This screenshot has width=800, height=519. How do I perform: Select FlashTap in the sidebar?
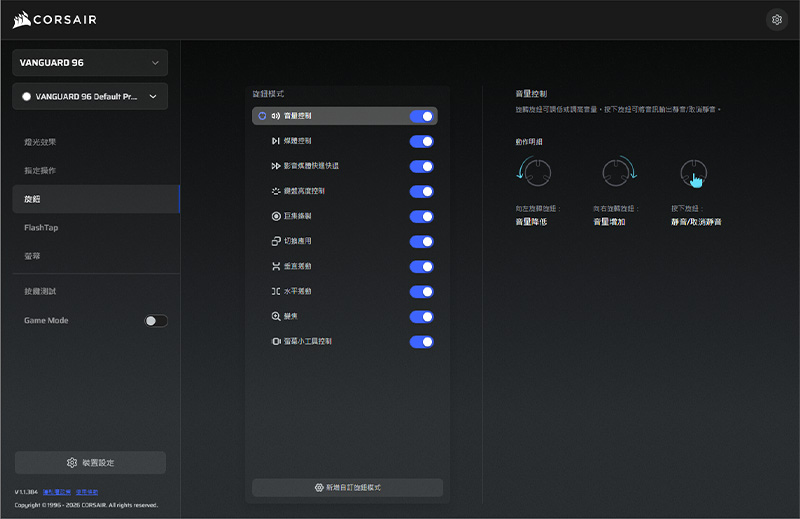pyautogui.click(x=41, y=228)
